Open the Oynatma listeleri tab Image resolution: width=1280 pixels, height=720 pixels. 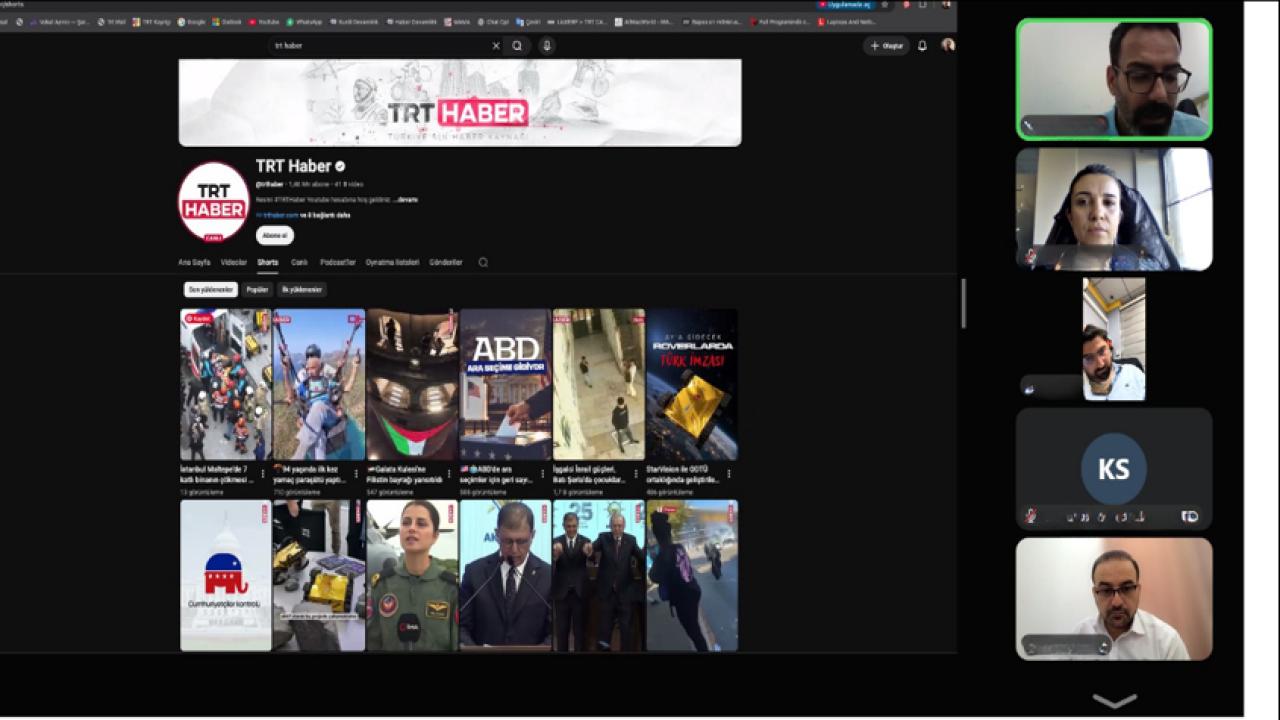(392, 262)
